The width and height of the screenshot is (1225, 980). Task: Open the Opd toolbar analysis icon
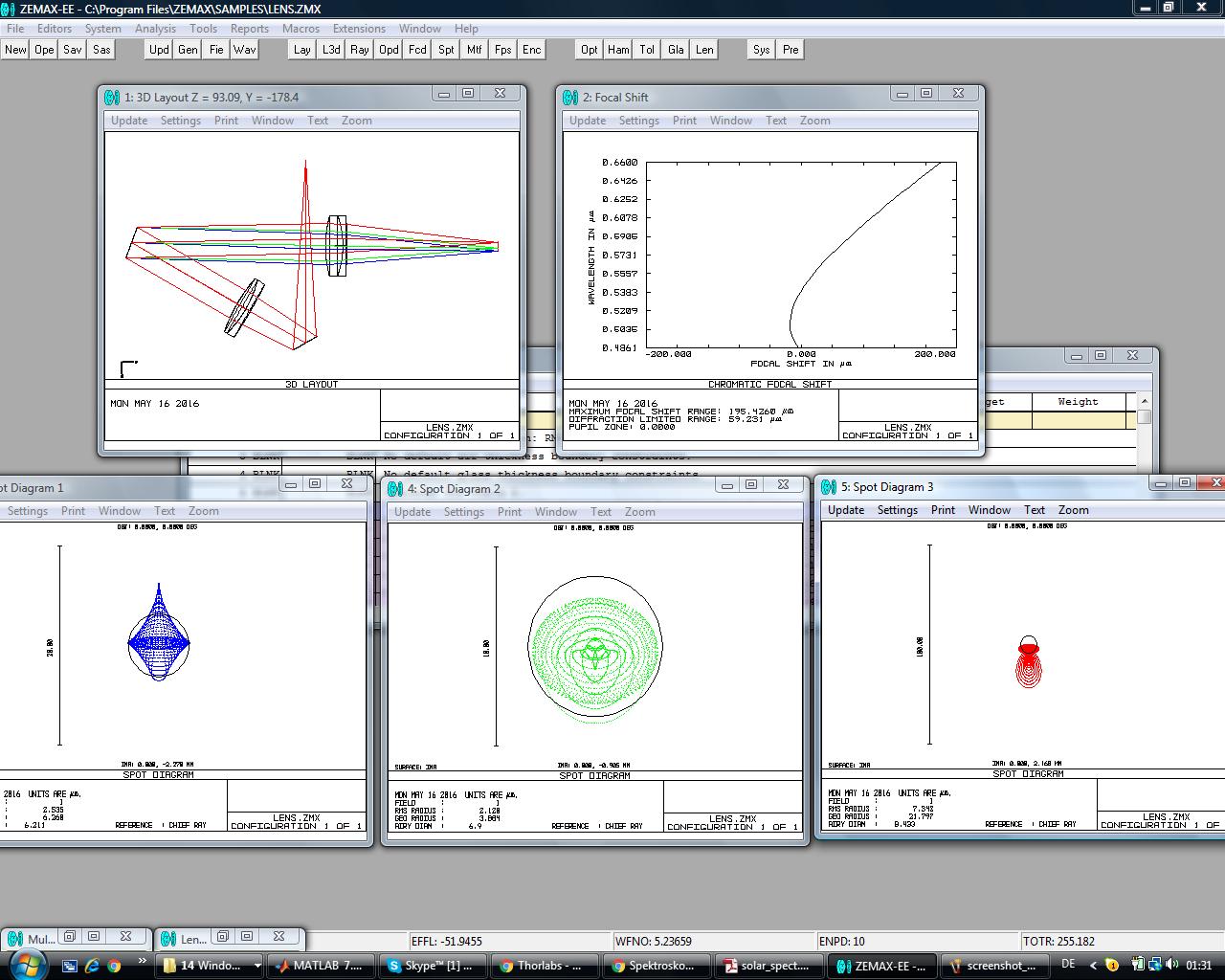(x=388, y=49)
